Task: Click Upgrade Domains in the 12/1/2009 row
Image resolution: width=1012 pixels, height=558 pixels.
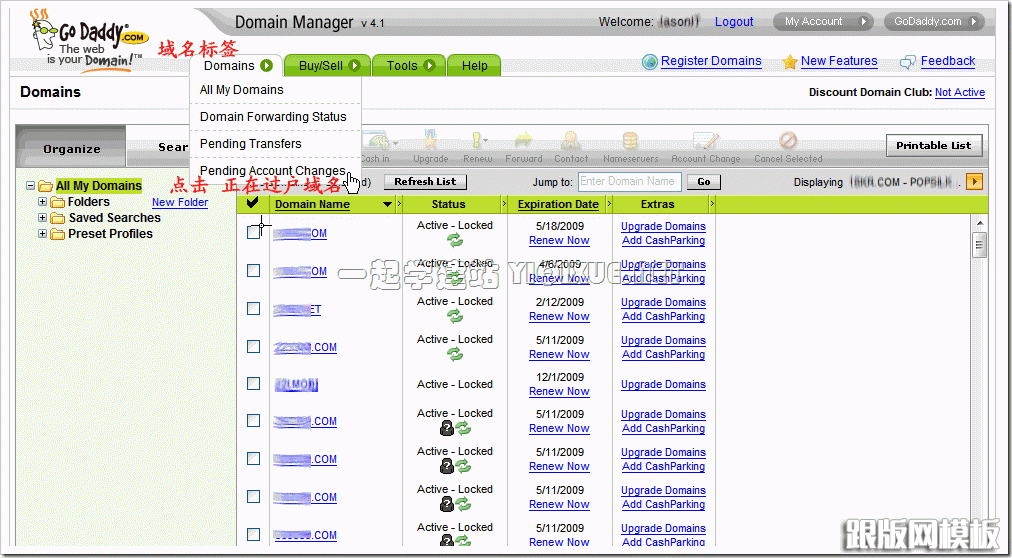Action: pos(663,384)
